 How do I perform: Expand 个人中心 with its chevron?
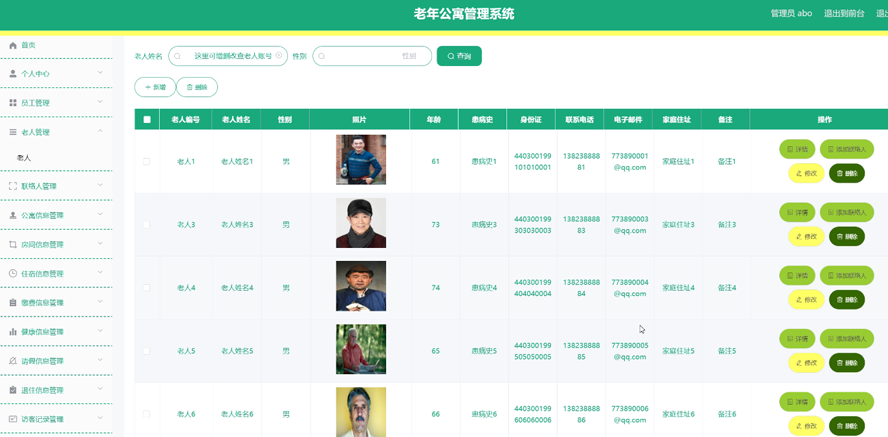[100, 72]
